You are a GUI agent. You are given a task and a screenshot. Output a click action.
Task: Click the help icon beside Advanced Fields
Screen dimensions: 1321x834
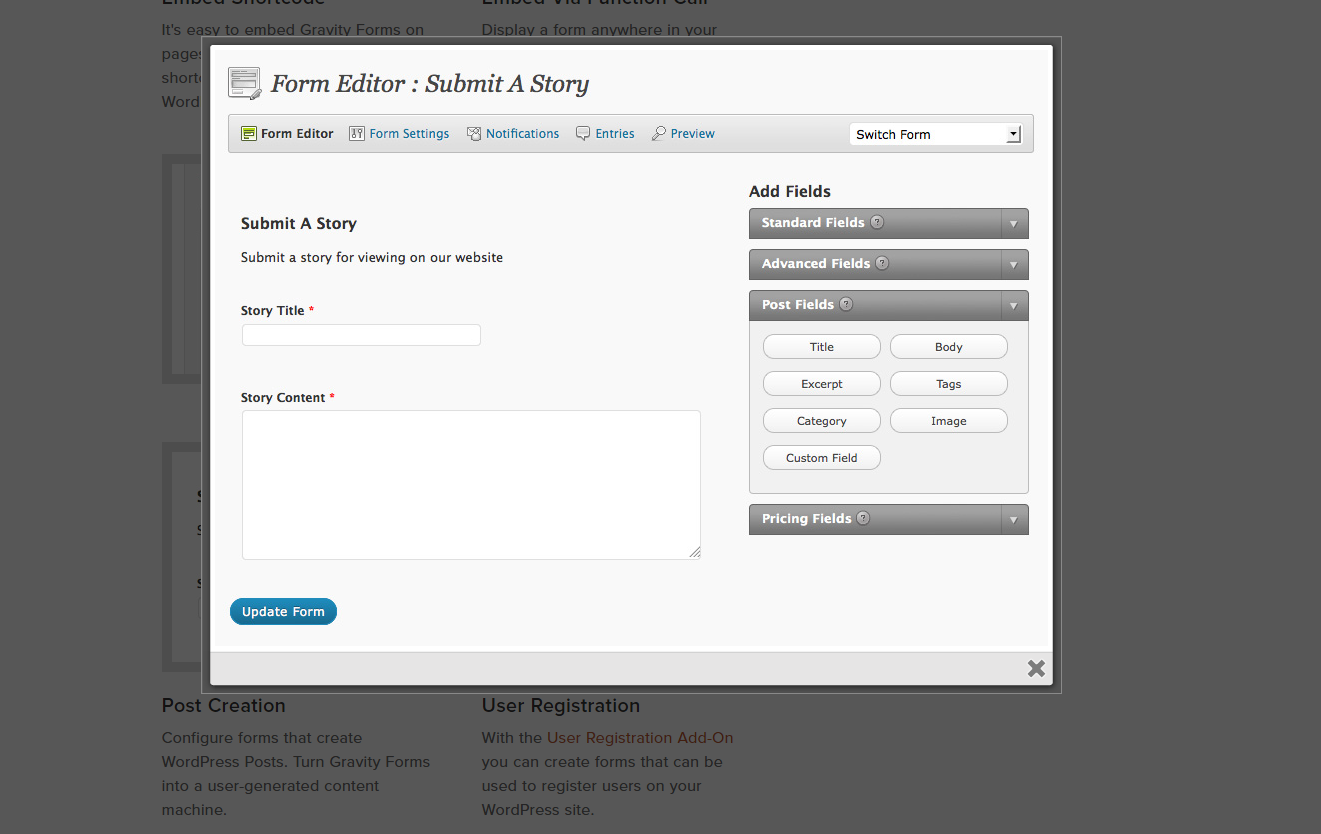pyautogui.click(x=882, y=263)
